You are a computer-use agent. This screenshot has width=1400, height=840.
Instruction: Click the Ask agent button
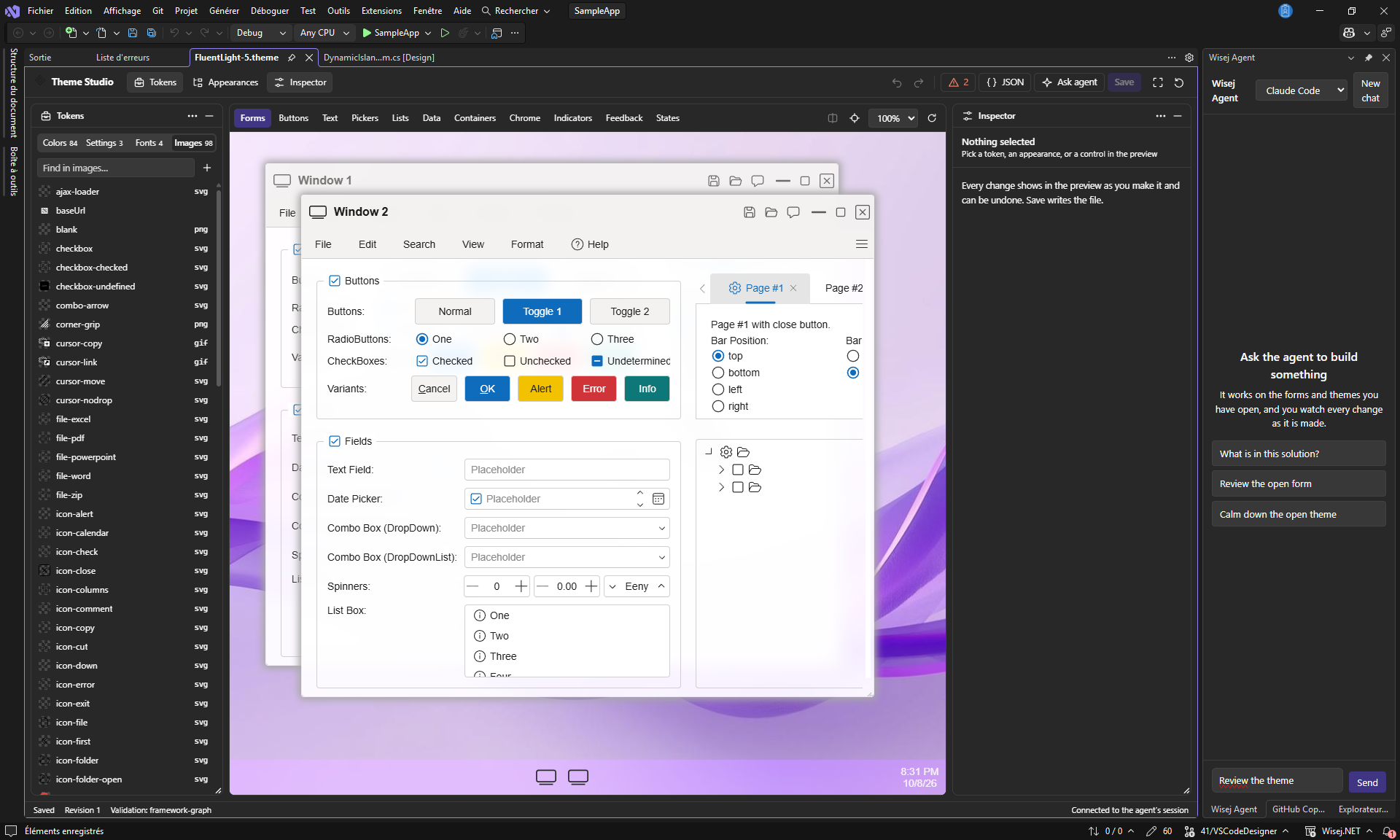[1070, 82]
